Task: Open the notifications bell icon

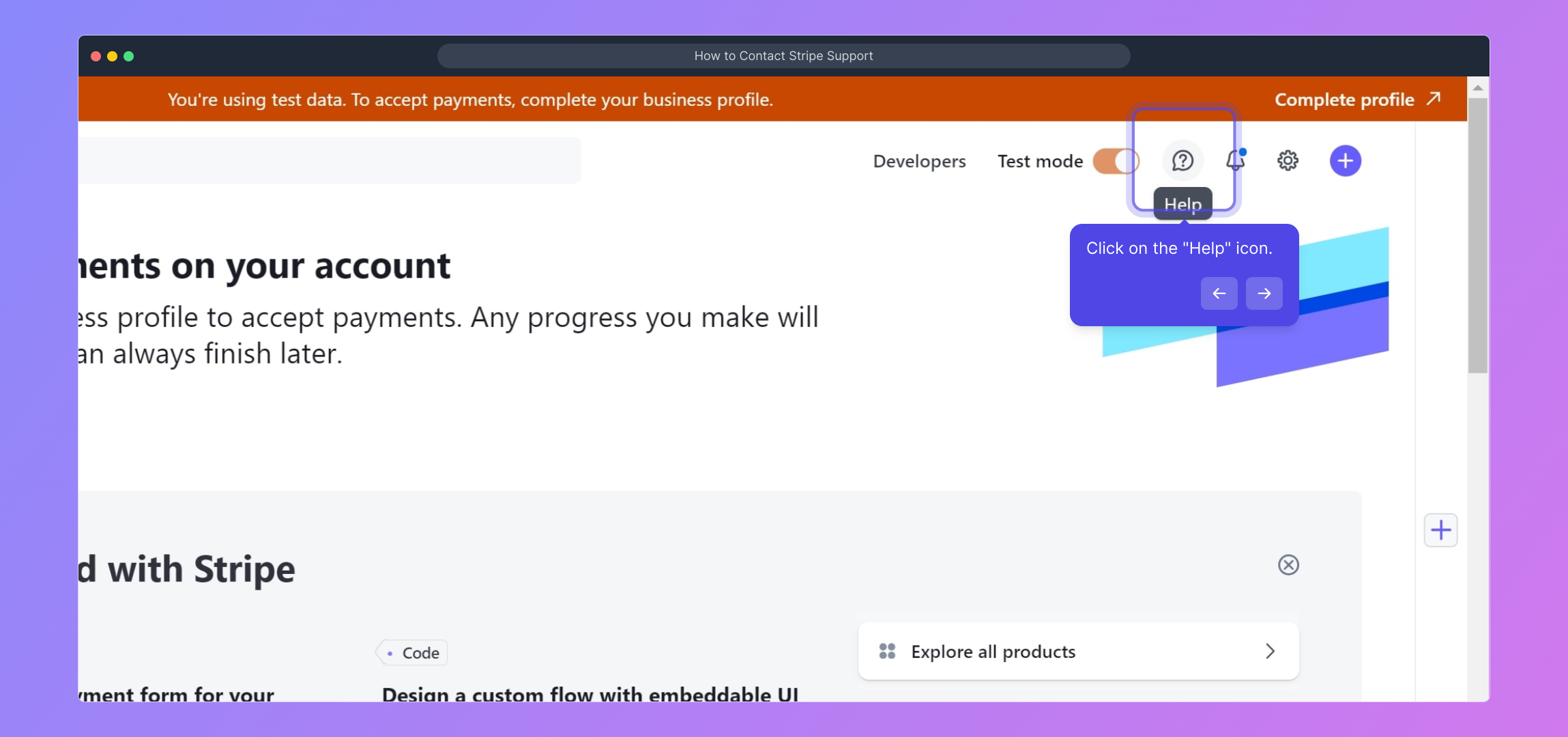Action: click(x=1235, y=161)
